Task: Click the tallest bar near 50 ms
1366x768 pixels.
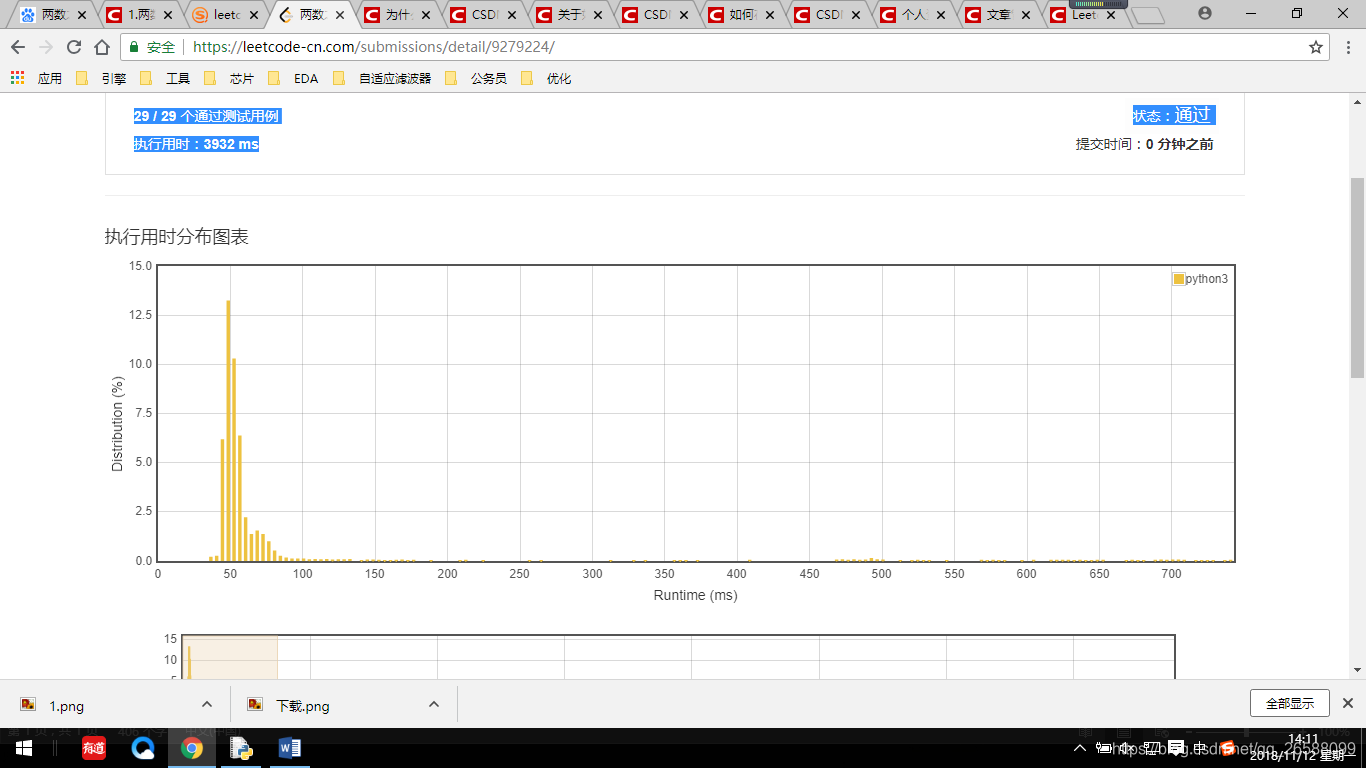Action: click(x=228, y=430)
